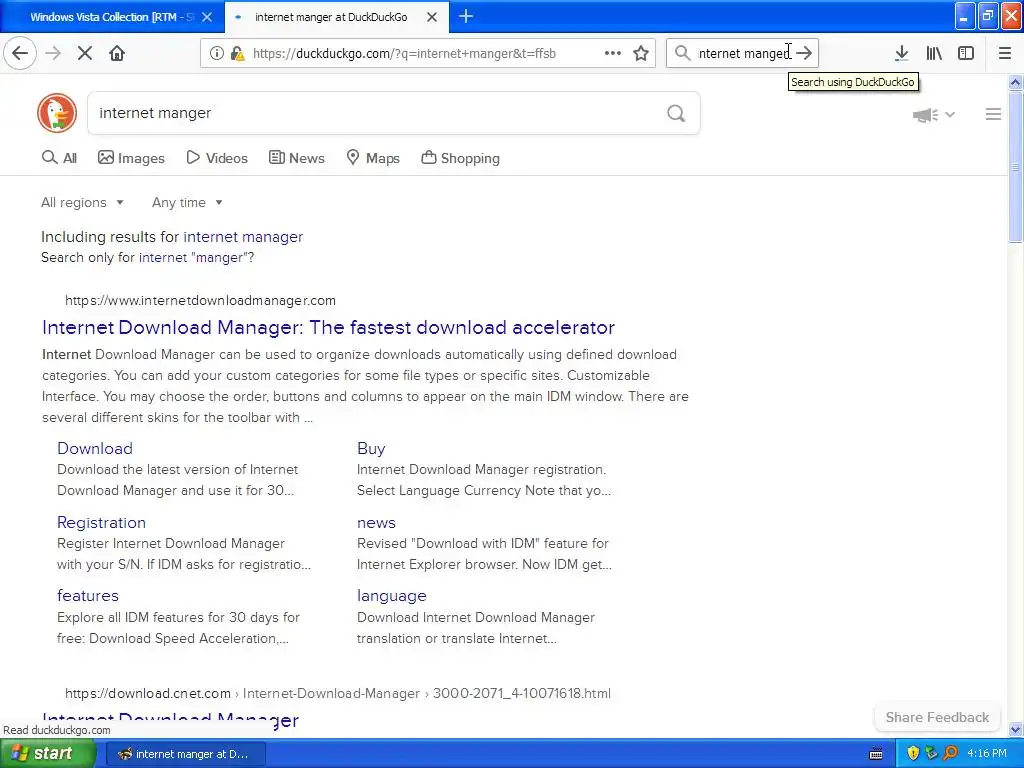1024x768 pixels.
Task: Click the page vertical scrollbar thumb
Action: [1015, 167]
